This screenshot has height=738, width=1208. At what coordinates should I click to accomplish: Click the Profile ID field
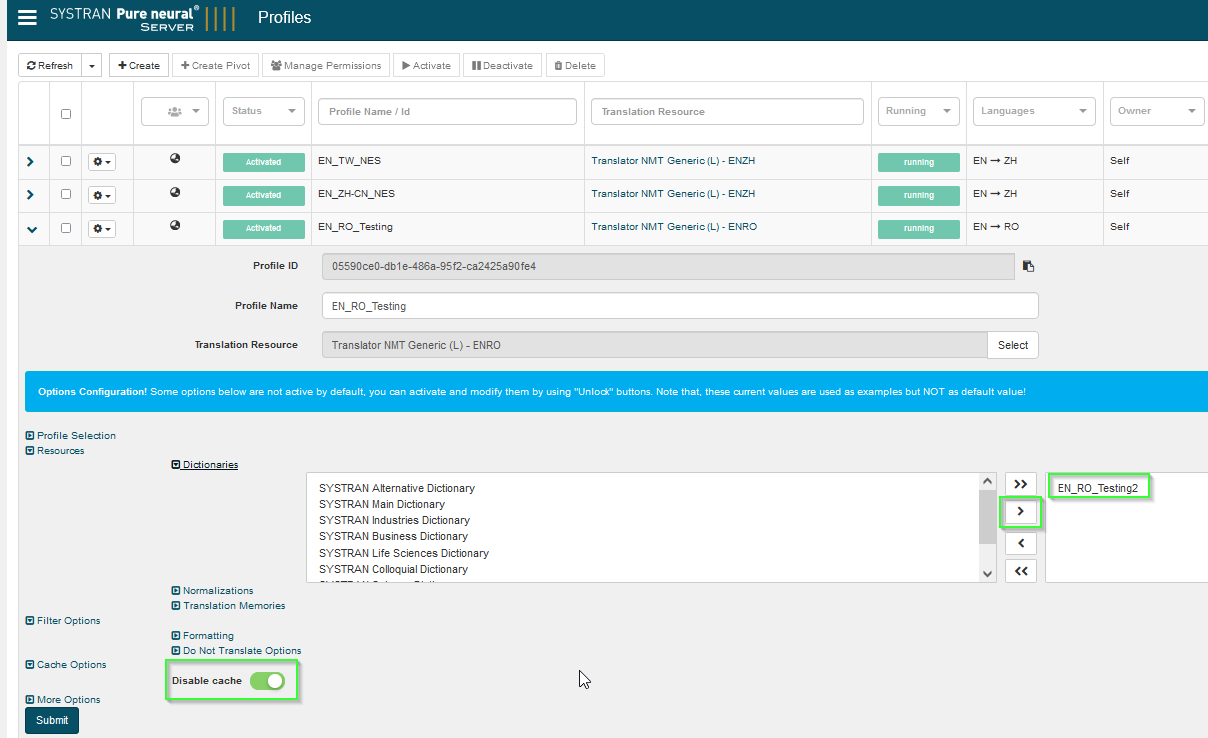click(x=669, y=266)
